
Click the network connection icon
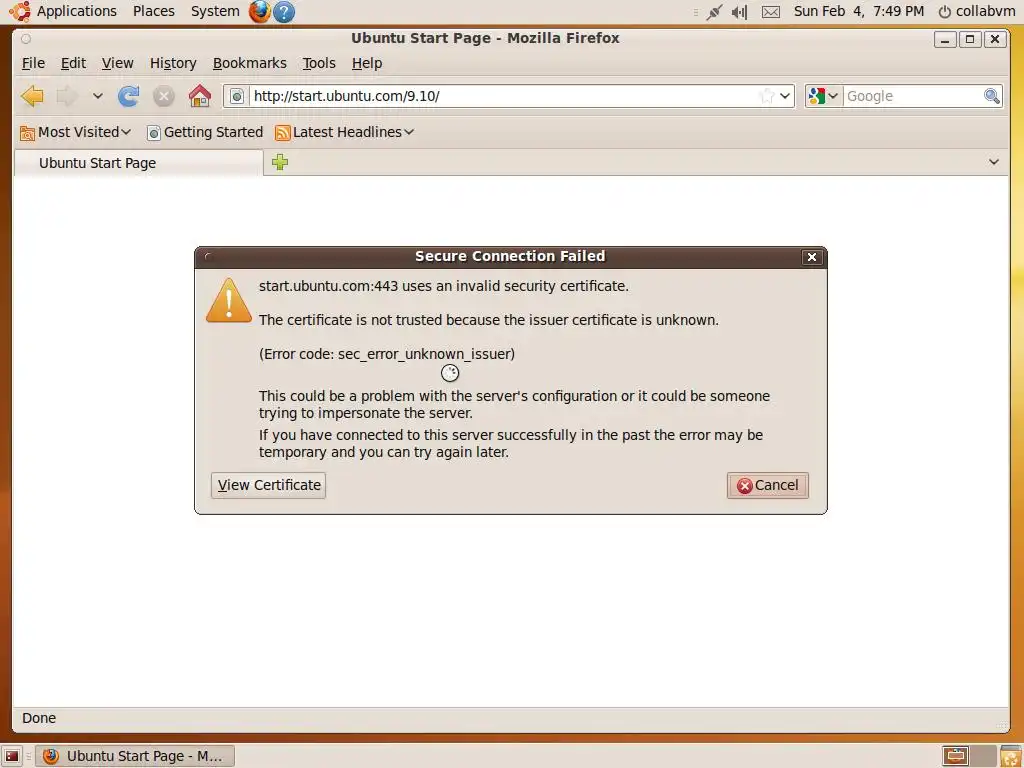[714, 12]
